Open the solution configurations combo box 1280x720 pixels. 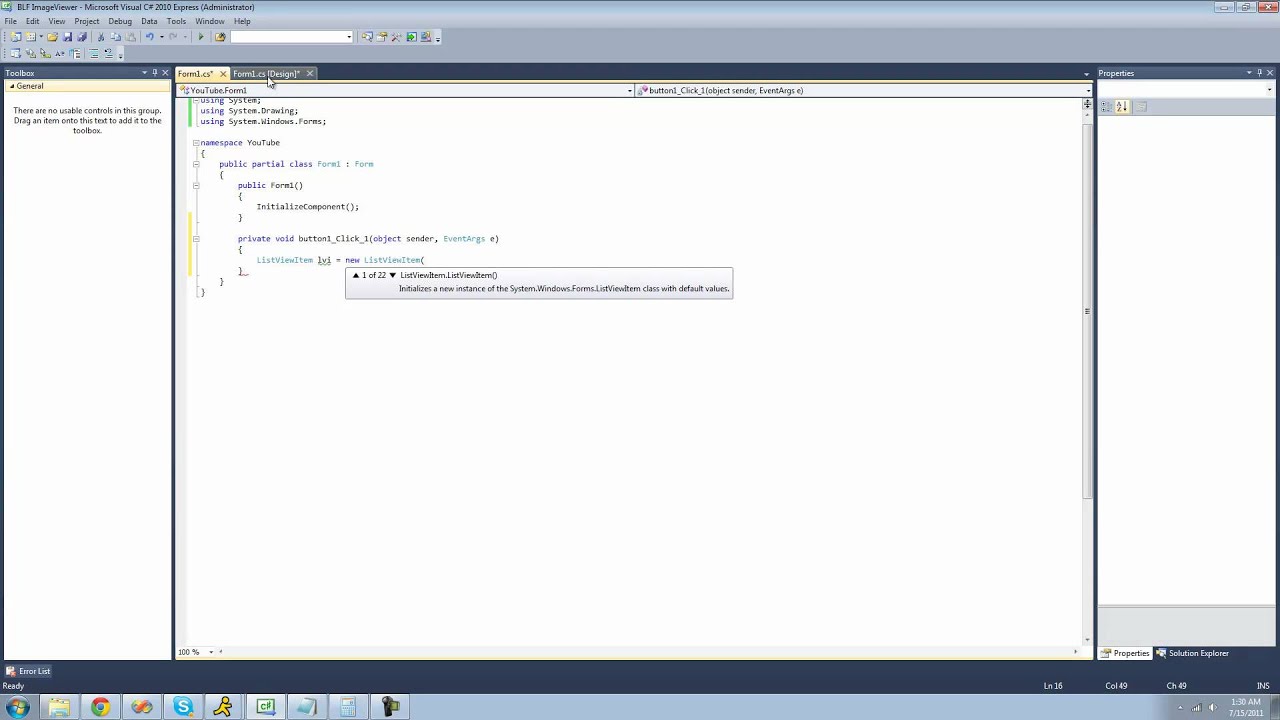tap(292, 37)
